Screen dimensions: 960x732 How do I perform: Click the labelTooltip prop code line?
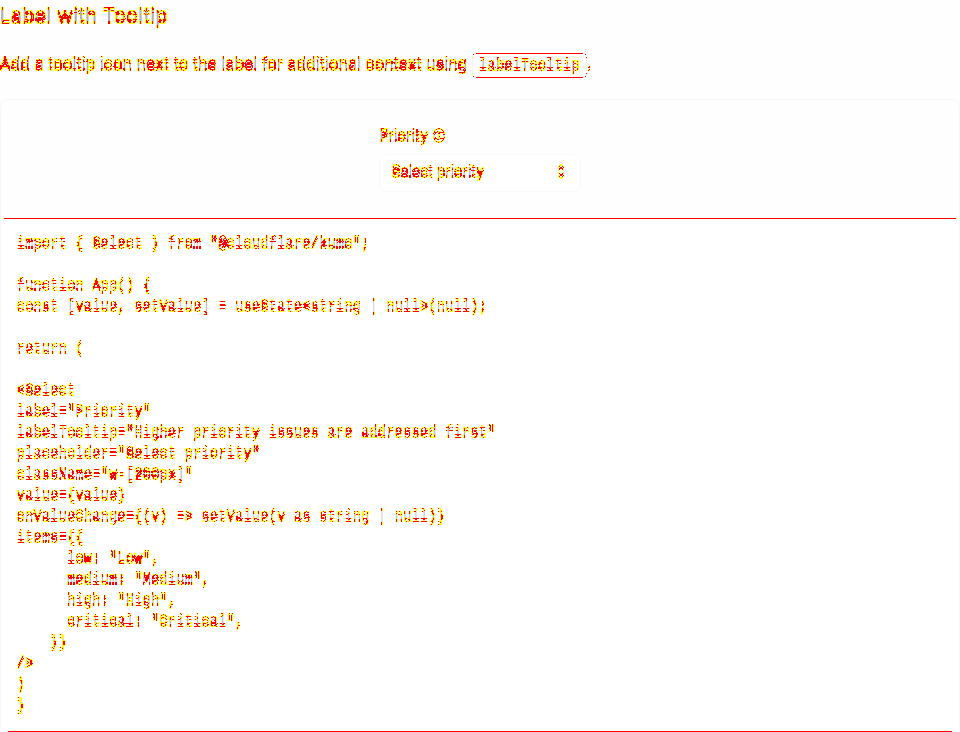coord(255,431)
